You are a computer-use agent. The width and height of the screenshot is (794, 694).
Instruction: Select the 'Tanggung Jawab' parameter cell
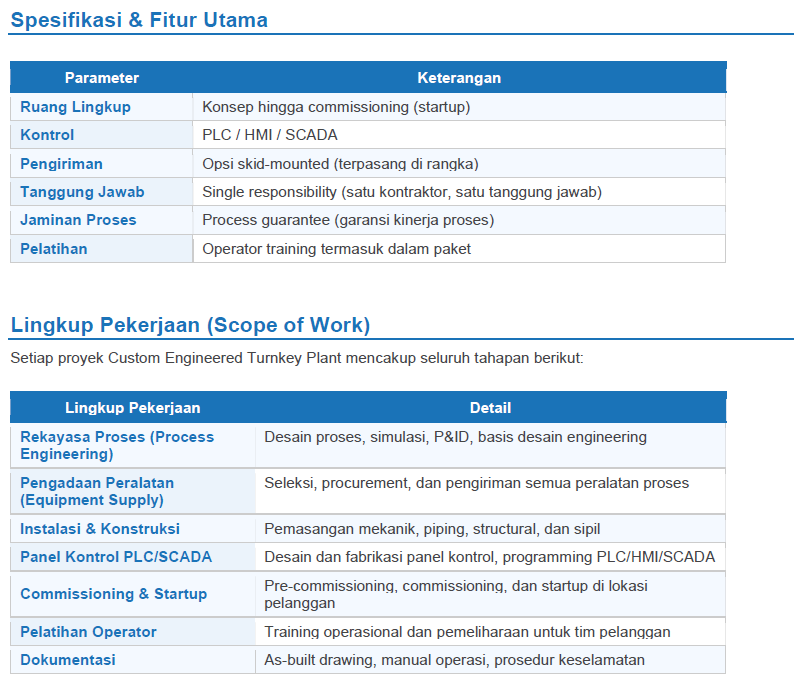(x=101, y=192)
